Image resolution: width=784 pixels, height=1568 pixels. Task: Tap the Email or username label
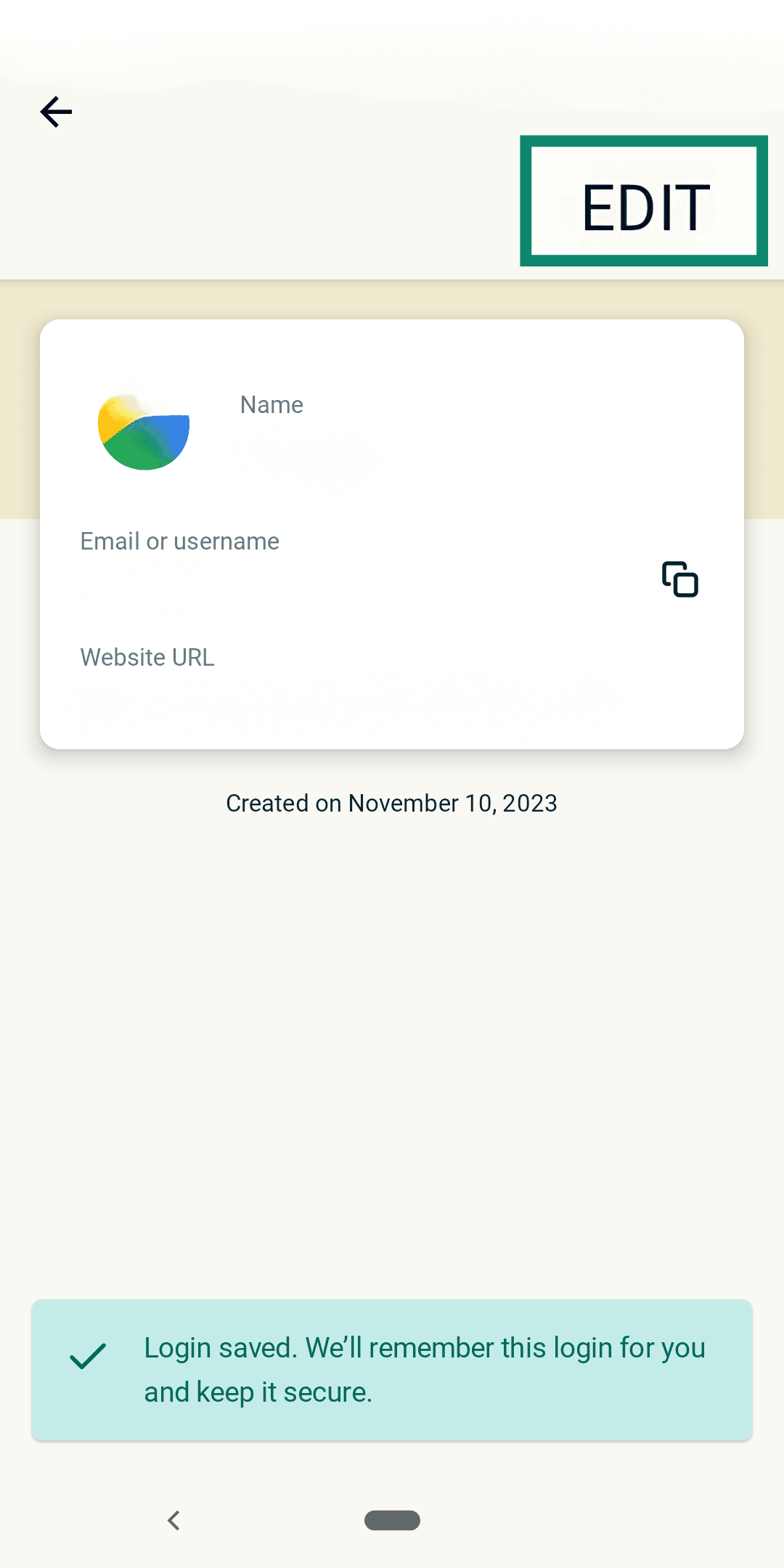179,541
